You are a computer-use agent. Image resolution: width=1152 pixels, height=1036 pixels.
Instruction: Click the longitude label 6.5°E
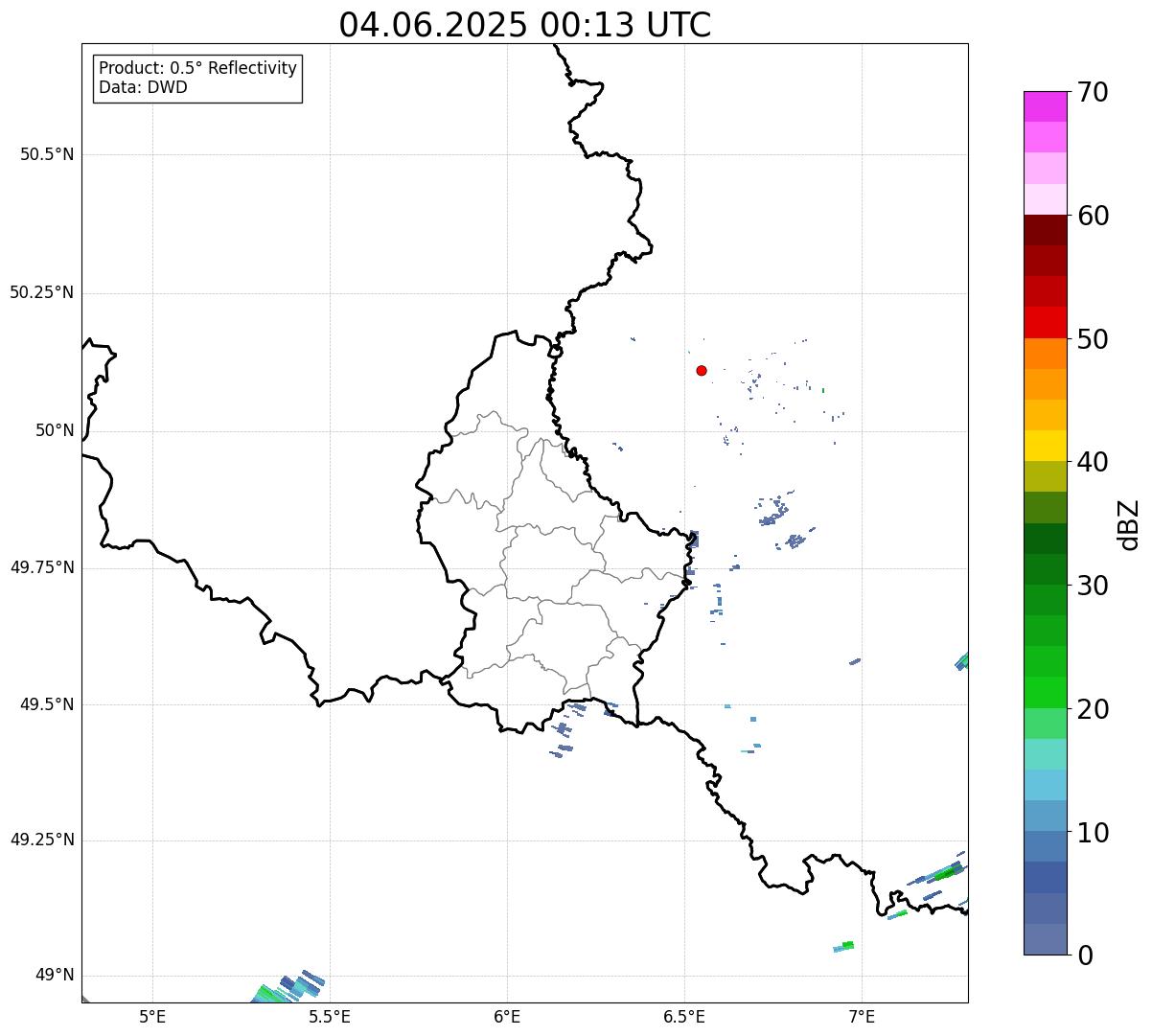[x=684, y=1017]
